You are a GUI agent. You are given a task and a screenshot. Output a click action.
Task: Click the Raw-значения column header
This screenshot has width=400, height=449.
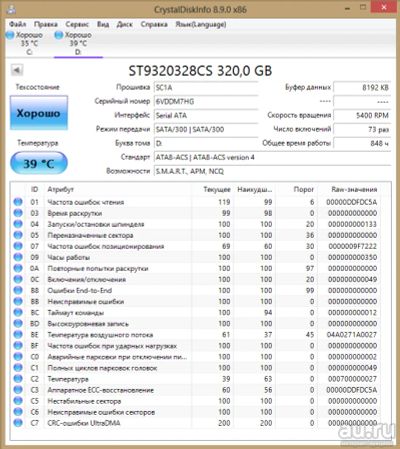pyautogui.click(x=354, y=189)
